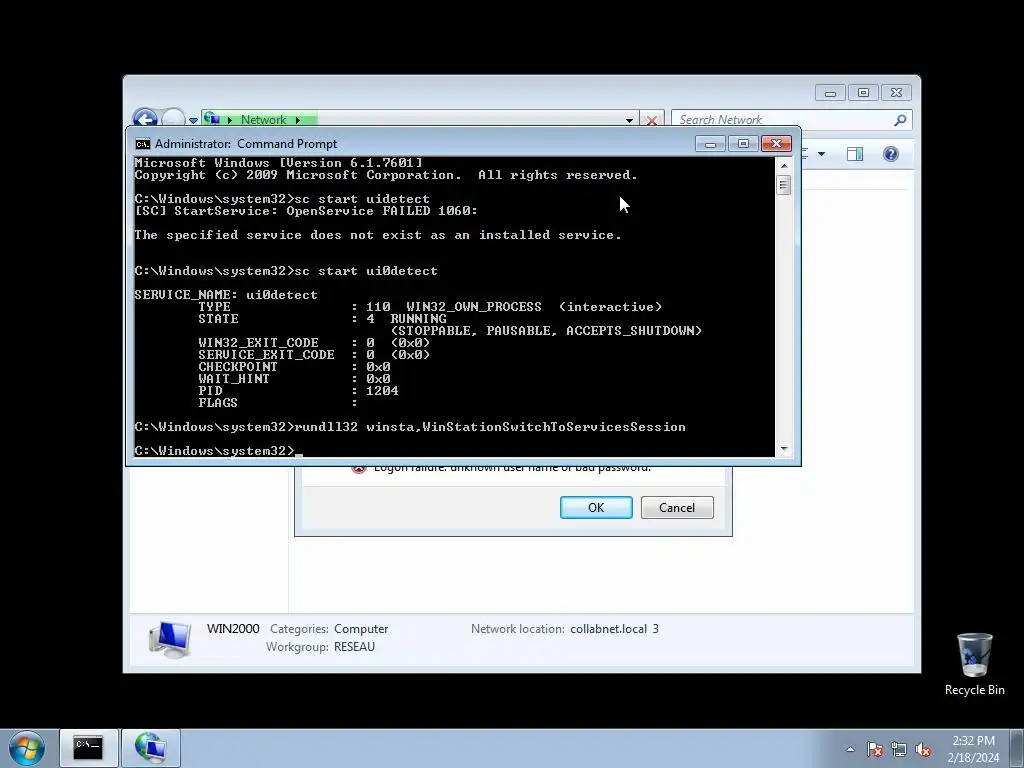Focus the Search Network field
This screenshot has width=1024, height=768.
(784, 120)
